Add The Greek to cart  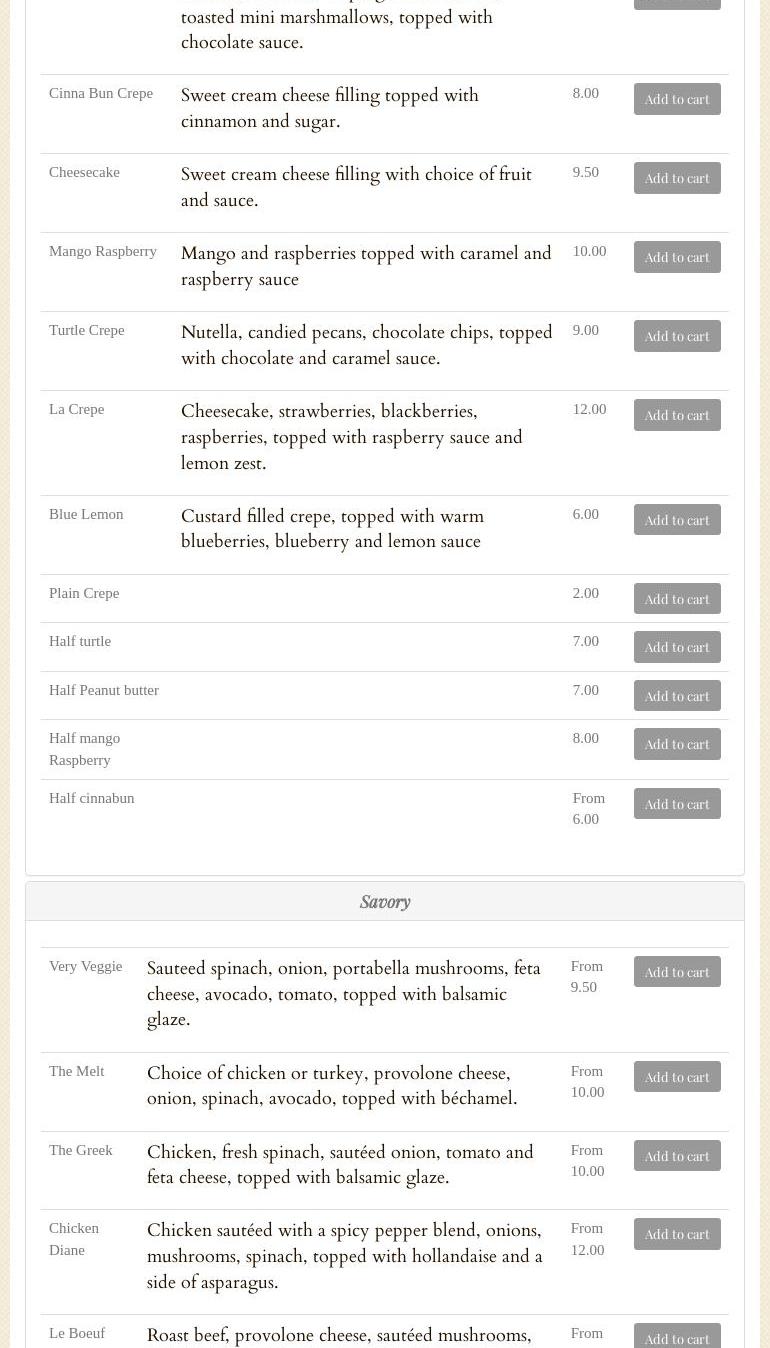[x=677, y=1156]
